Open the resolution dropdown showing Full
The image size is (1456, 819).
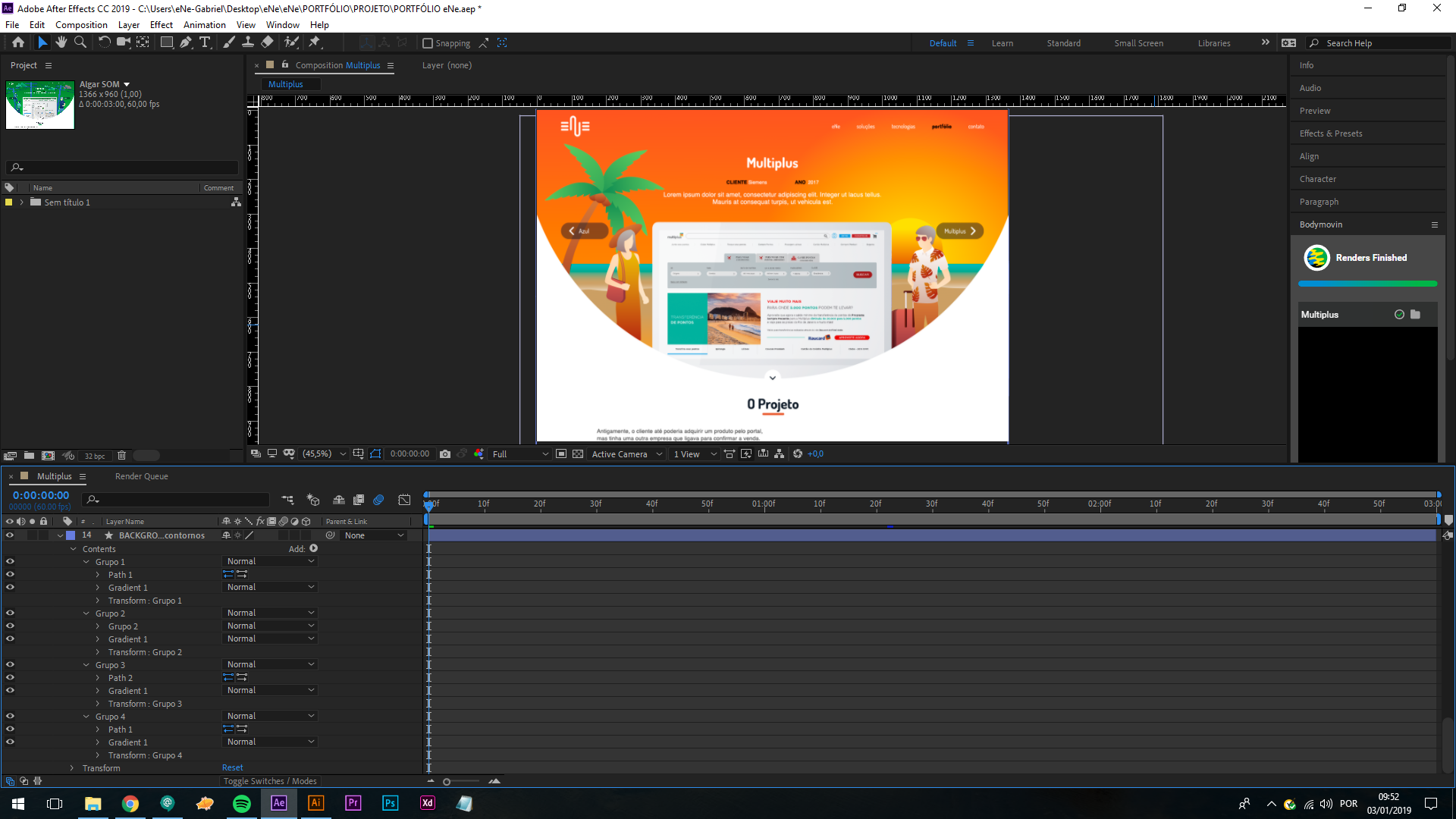click(x=520, y=454)
